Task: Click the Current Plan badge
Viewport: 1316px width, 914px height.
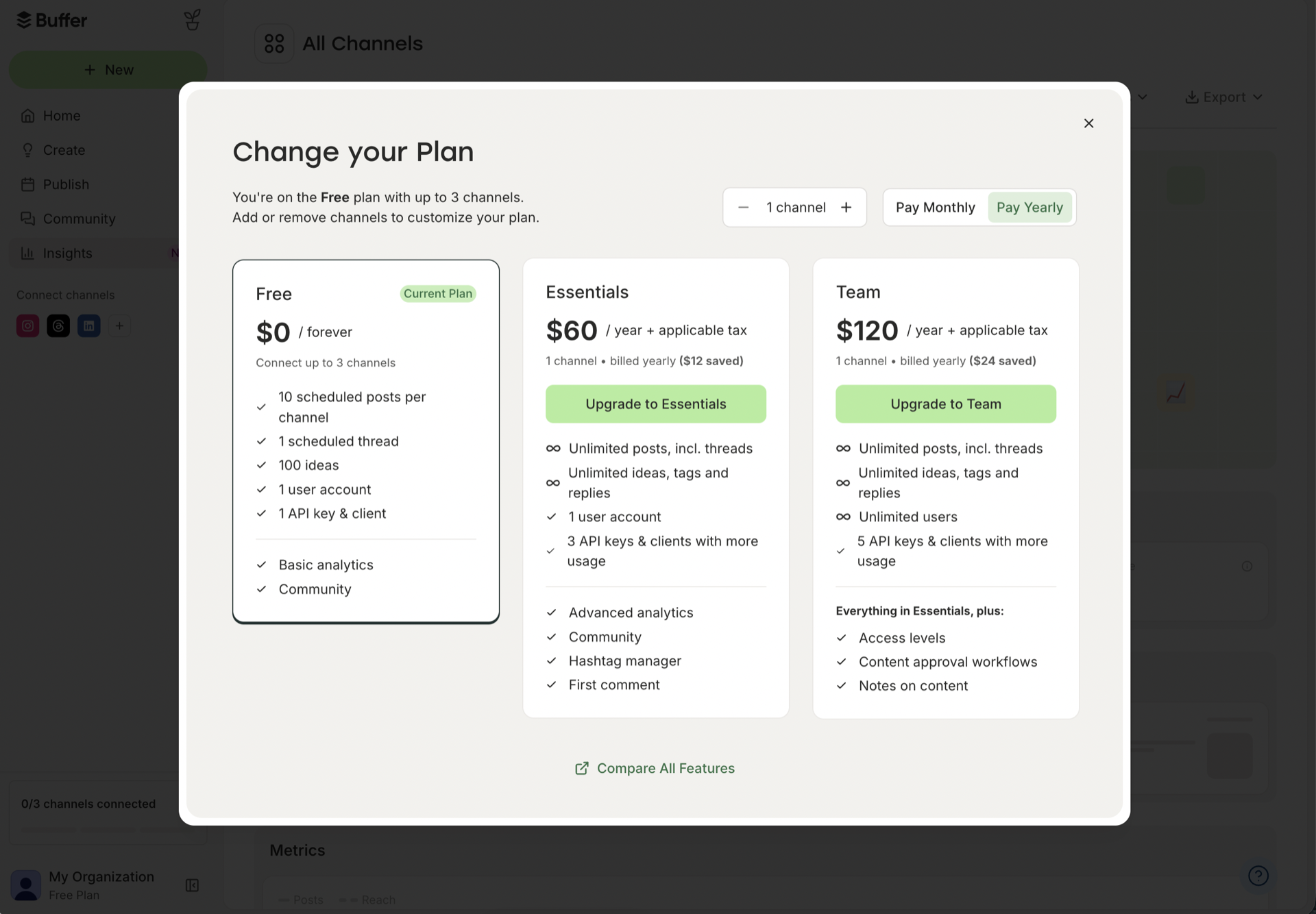Action: click(438, 293)
